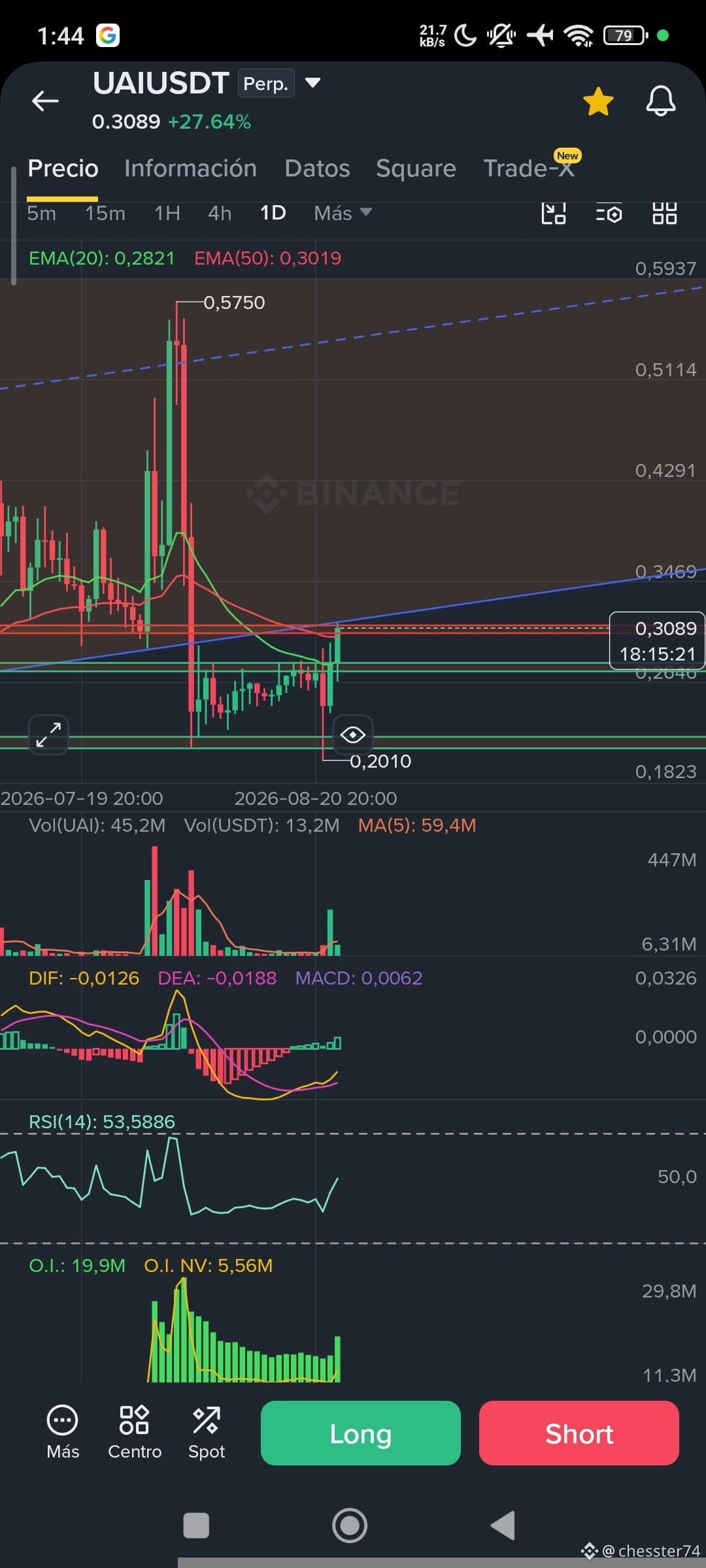Tap the Vol(UAI) volume label
The width and height of the screenshot is (706, 1568).
click(x=97, y=825)
